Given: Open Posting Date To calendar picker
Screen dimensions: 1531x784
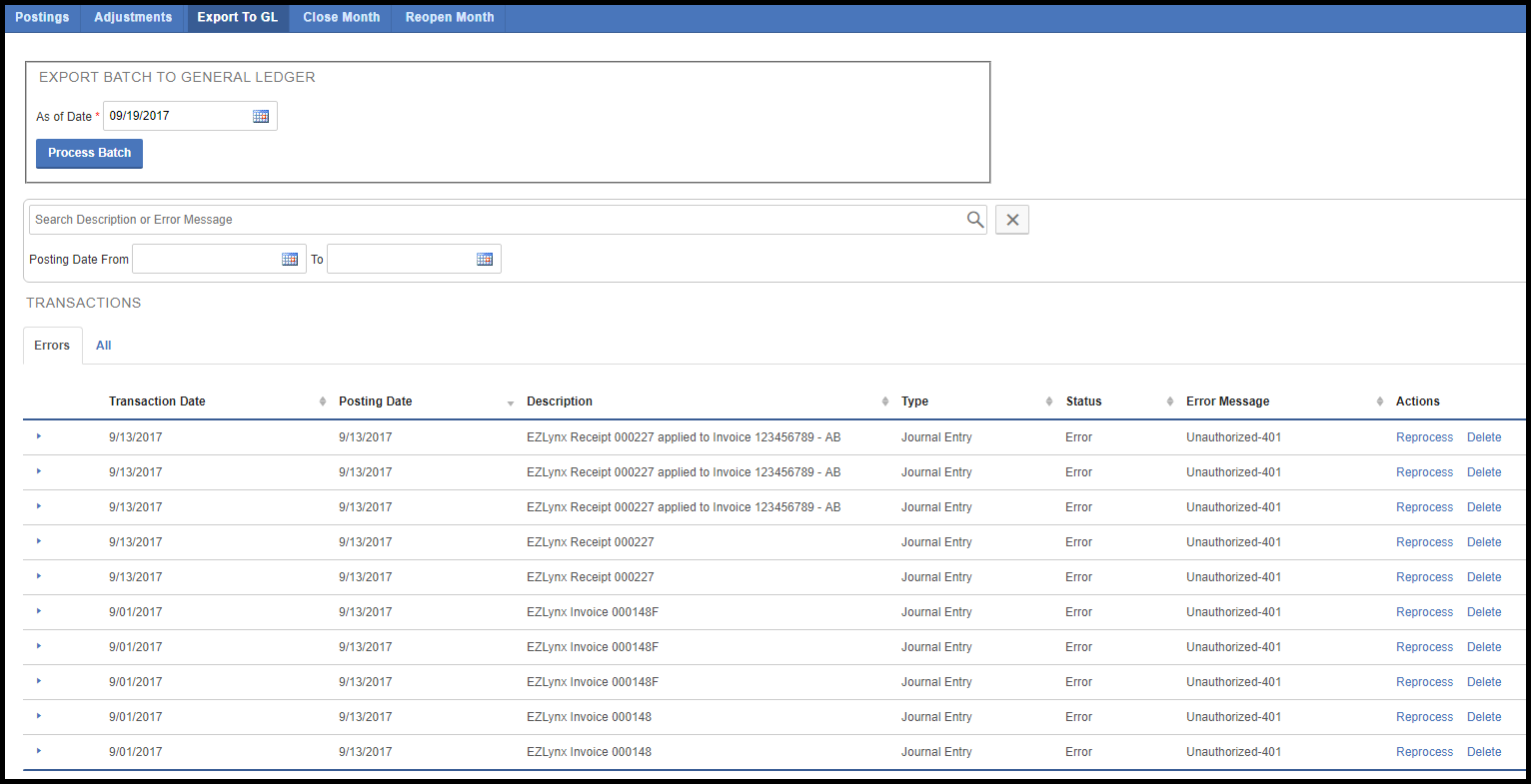Looking at the screenshot, I should (x=485, y=260).
